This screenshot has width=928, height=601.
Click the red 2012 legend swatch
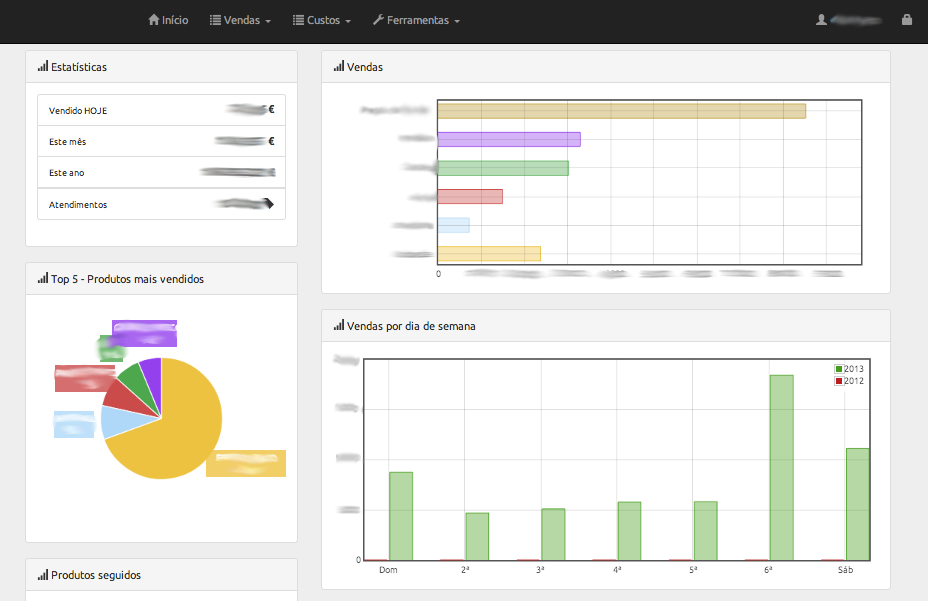[839, 381]
